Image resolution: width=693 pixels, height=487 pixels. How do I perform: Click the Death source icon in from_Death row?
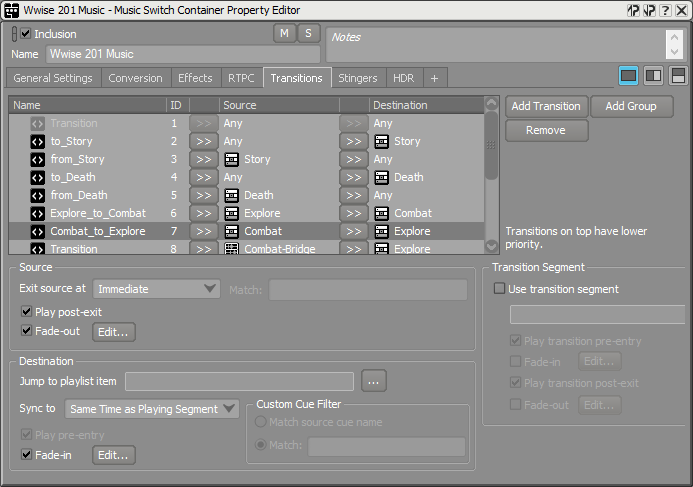[x=232, y=195]
